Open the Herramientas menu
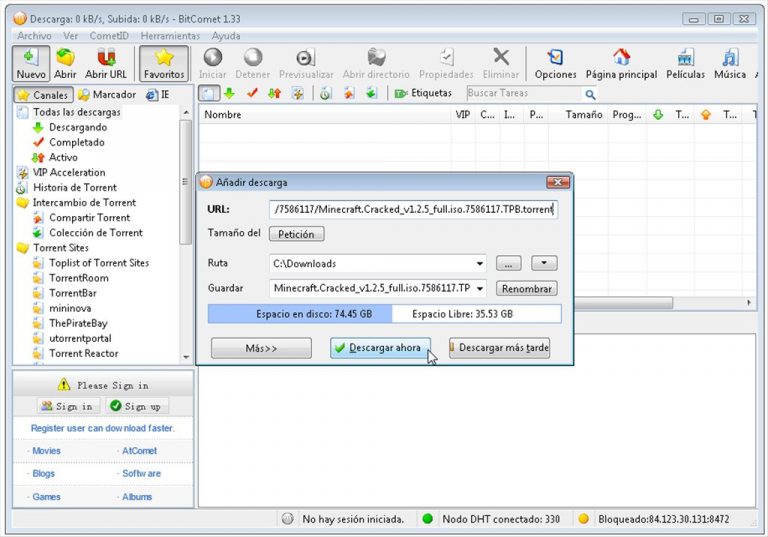Screen dimensions: 768x537 tap(170, 36)
